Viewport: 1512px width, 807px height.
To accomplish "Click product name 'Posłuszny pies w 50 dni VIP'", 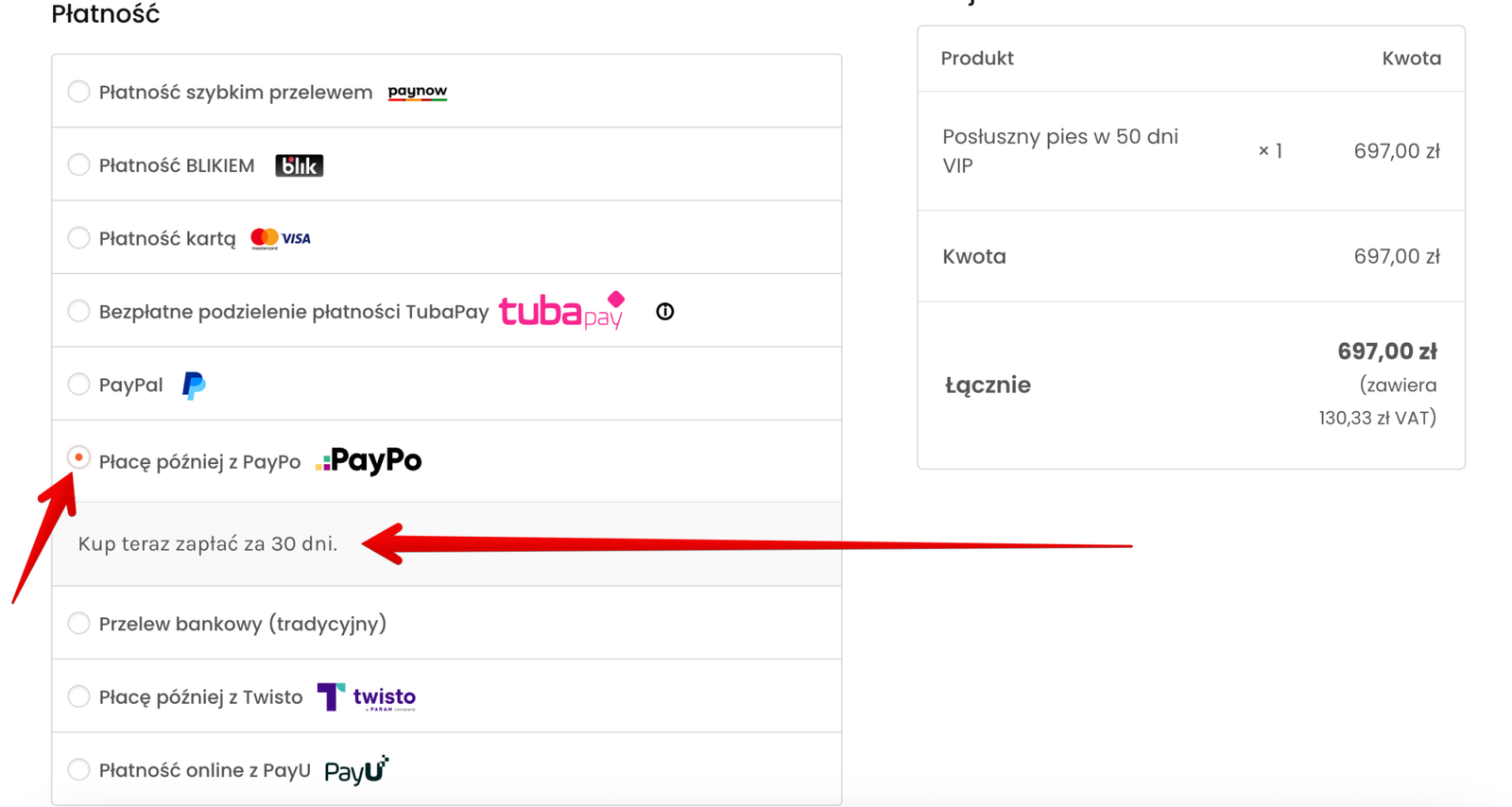I will pos(1059,151).
